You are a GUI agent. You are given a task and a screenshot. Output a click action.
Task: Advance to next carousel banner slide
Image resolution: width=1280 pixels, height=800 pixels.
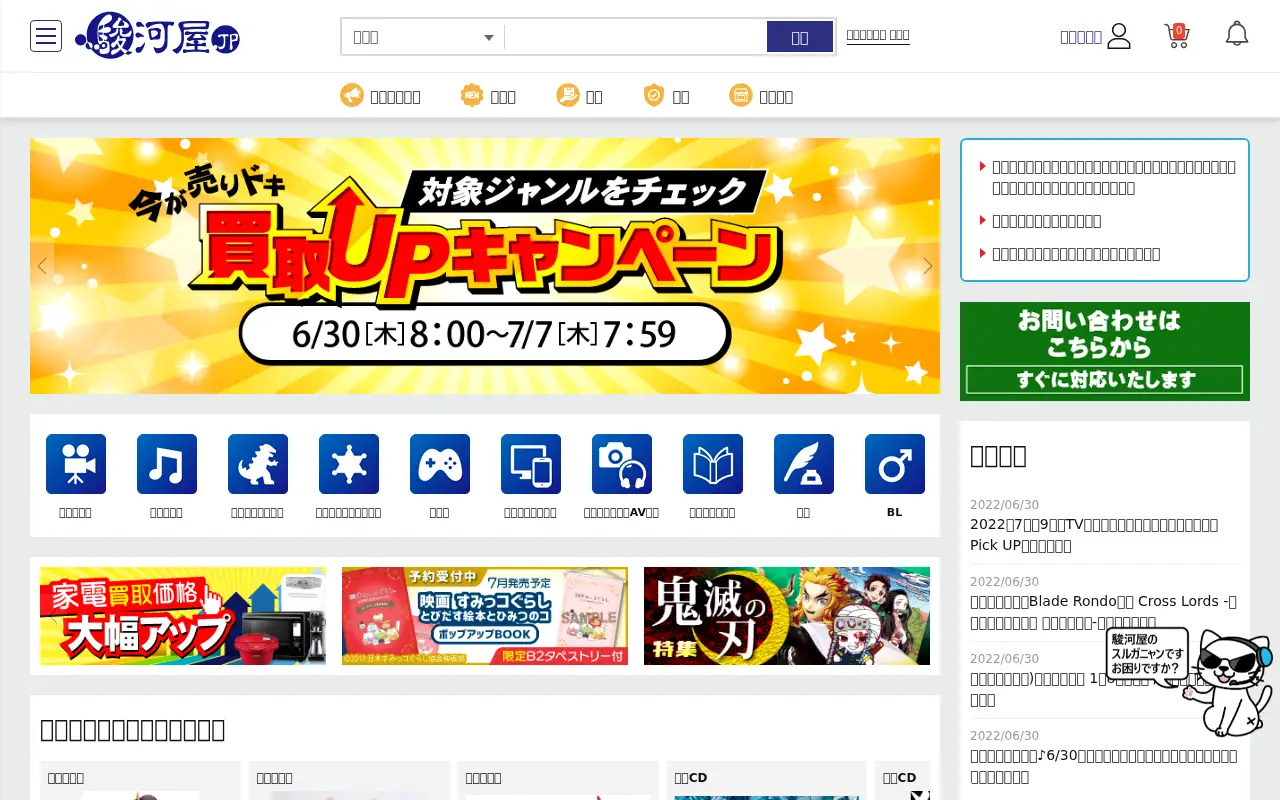tap(927, 266)
